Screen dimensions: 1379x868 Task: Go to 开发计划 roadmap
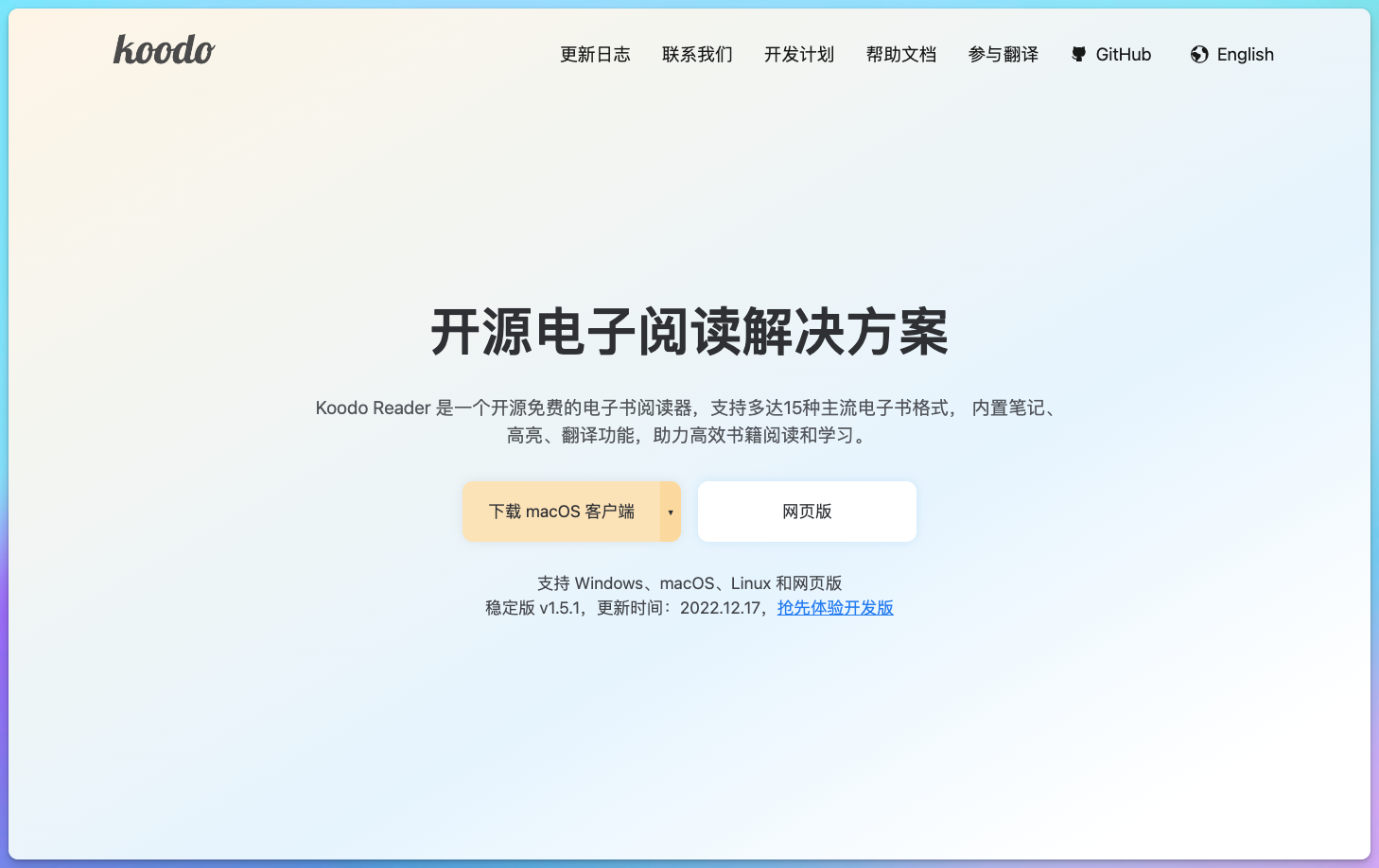point(799,55)
